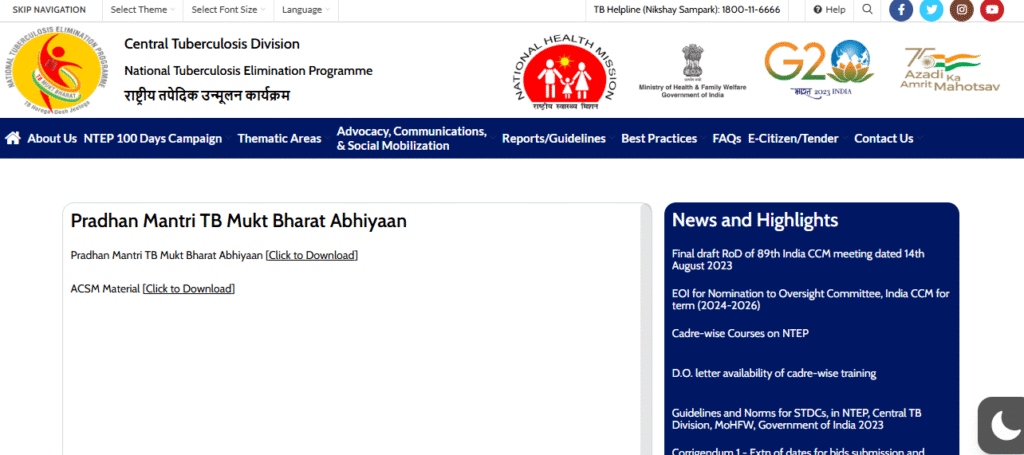Click the search magnifier icon
This screenshot has height=455, width=1024.
(867, 10)
